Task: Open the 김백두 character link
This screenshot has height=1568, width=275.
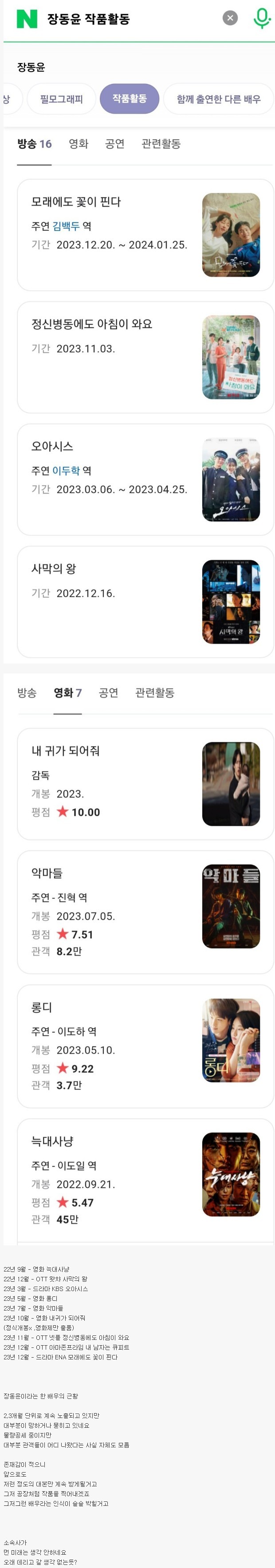Action: click(x=67, y=226)
